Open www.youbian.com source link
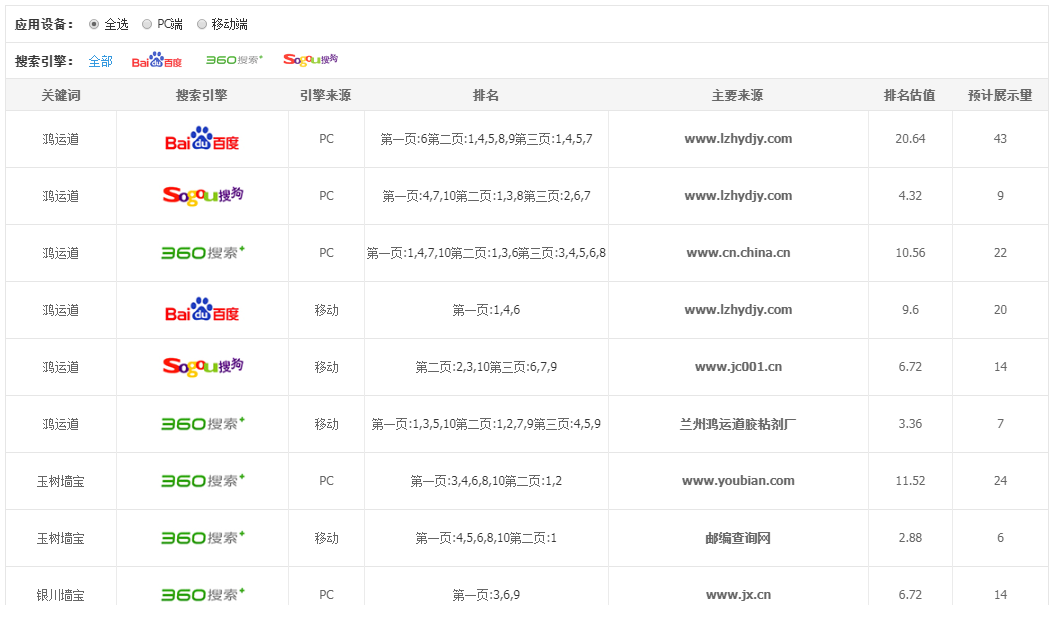Screen dimensions: 1053x621 tap(738, 481)
